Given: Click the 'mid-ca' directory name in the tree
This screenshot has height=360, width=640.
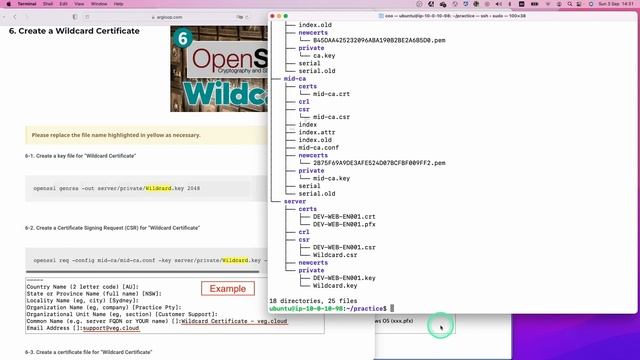Looking at the screenshot, I should point(295,78).
